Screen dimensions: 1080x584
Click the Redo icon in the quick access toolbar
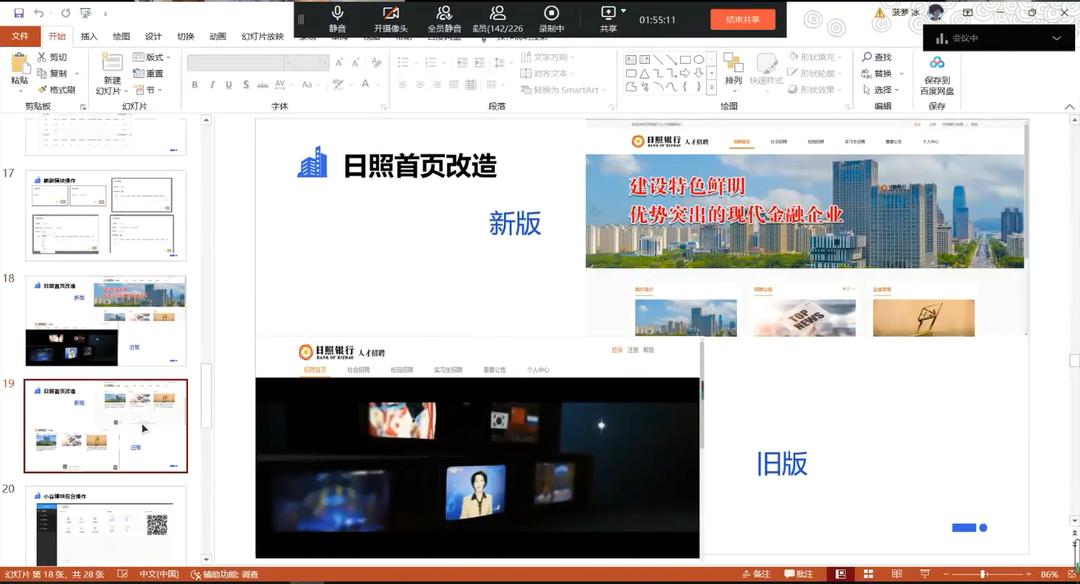(x=65, y=13)
